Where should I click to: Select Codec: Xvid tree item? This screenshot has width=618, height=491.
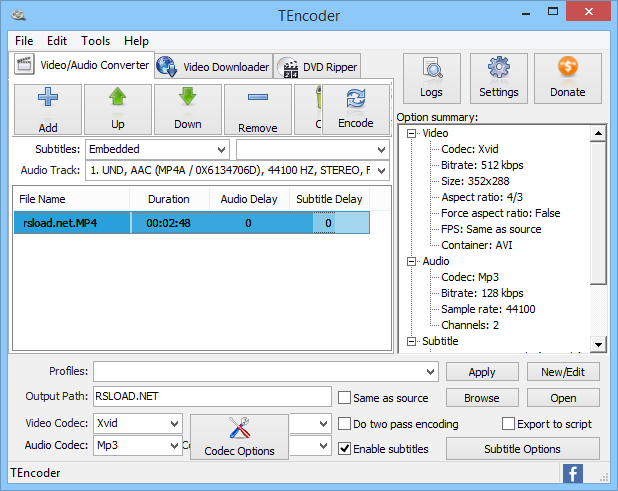click(x=470, y=149)
